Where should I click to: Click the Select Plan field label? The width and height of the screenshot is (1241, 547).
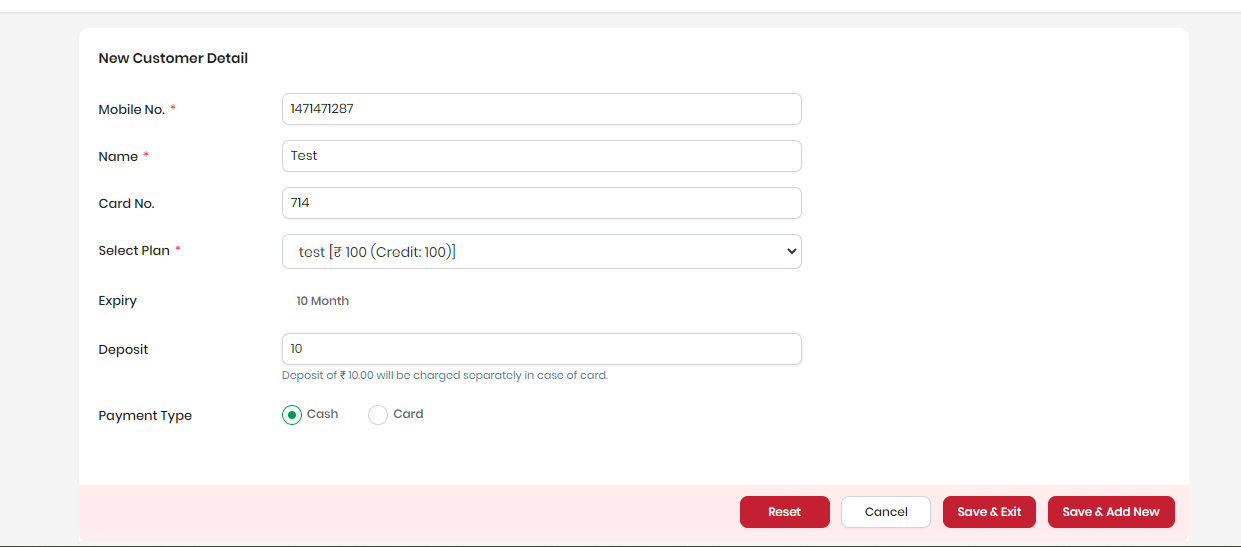point(134,251)
